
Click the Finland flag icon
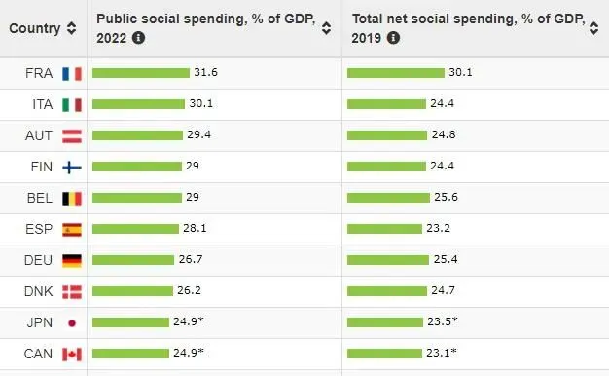point(72,167)
